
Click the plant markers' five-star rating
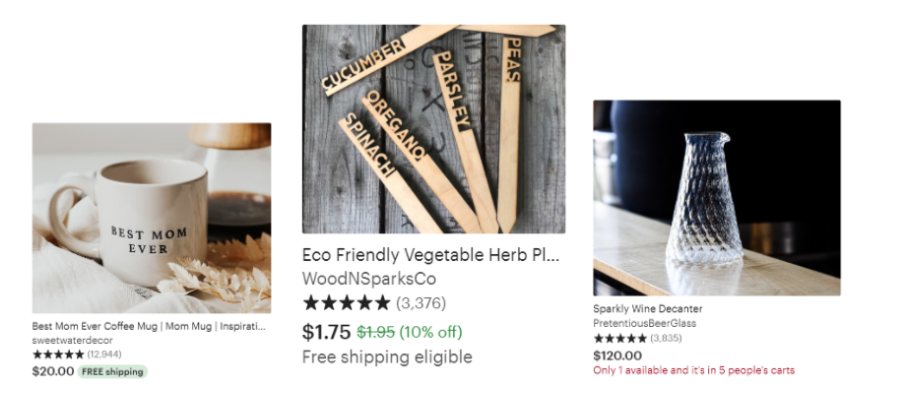(346, 303)
